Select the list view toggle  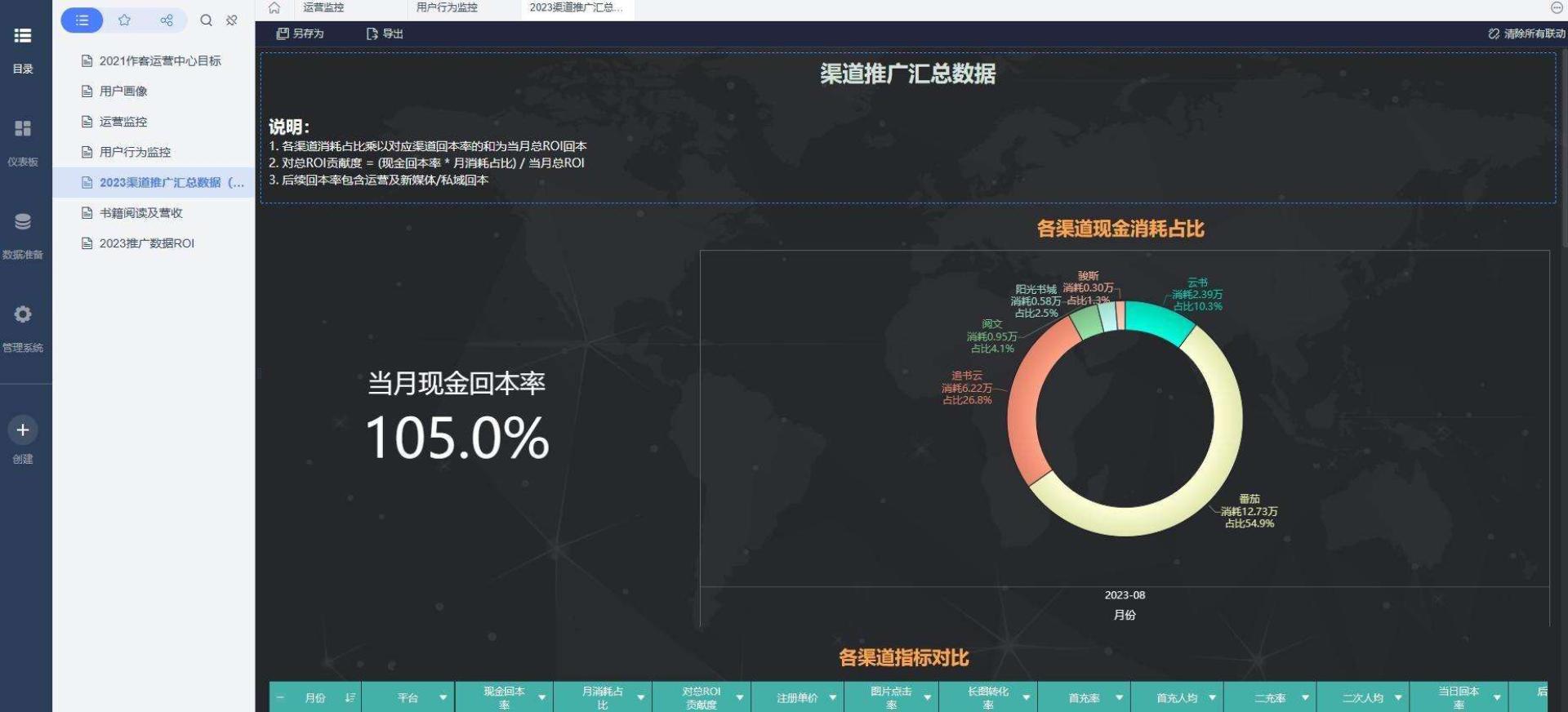82,20
